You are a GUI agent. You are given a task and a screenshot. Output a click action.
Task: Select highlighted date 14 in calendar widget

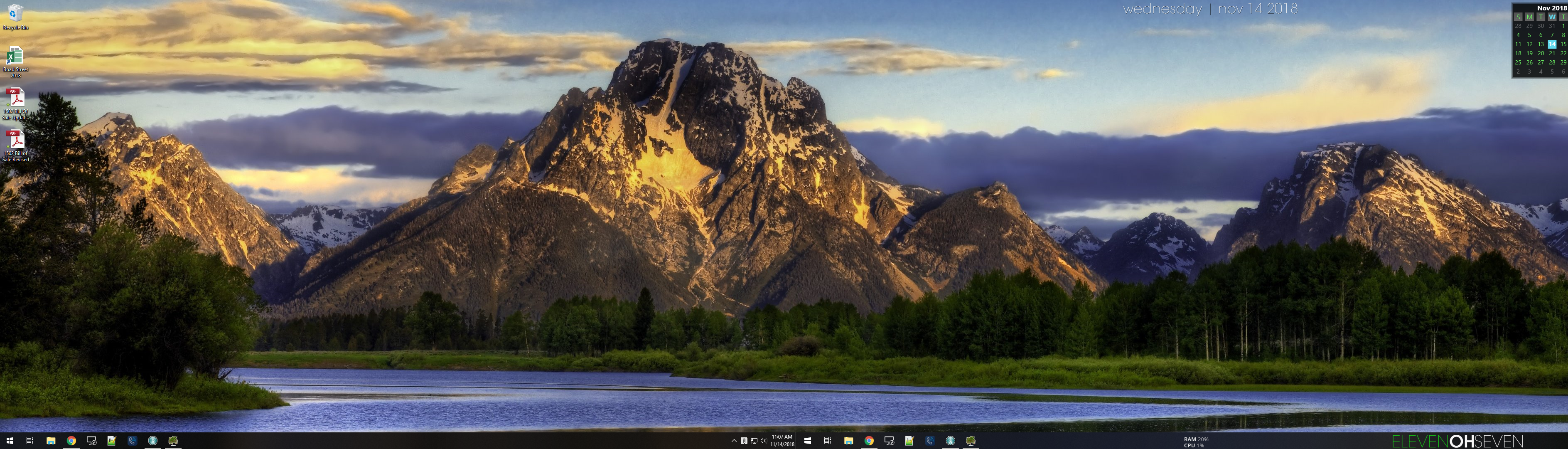[1552, 44]
